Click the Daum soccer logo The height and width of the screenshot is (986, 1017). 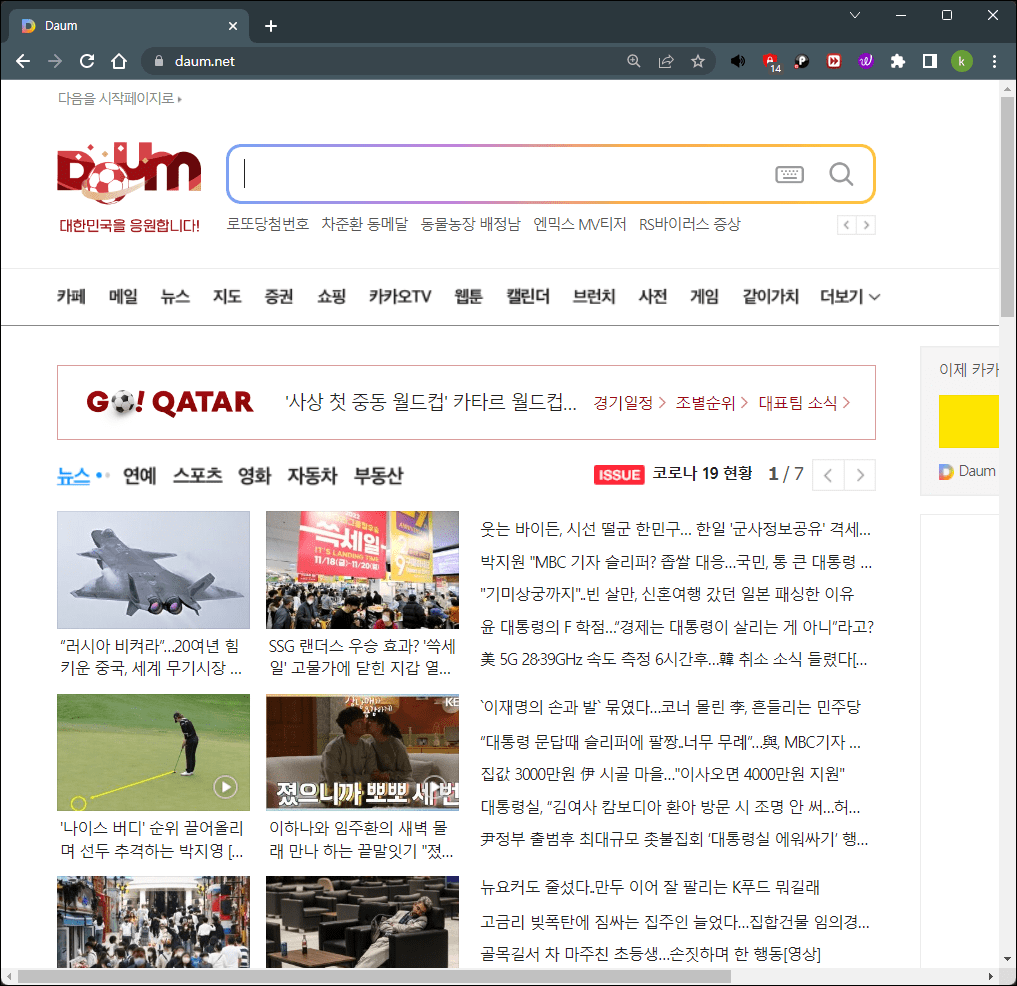tap(129, 172)
